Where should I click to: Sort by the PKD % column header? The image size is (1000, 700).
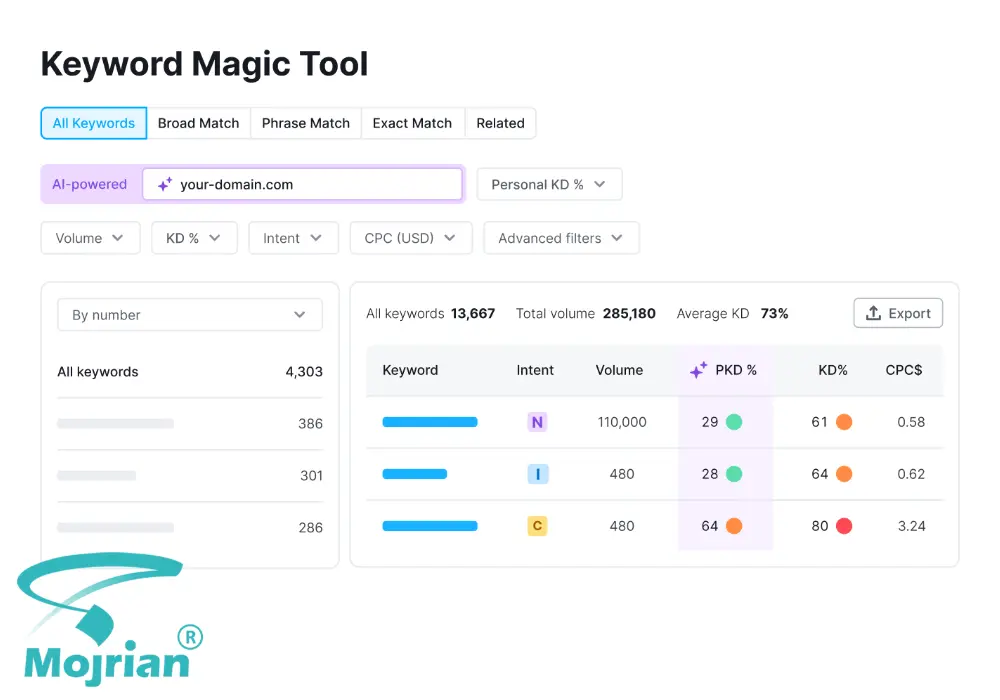click(x=735, y=370)
